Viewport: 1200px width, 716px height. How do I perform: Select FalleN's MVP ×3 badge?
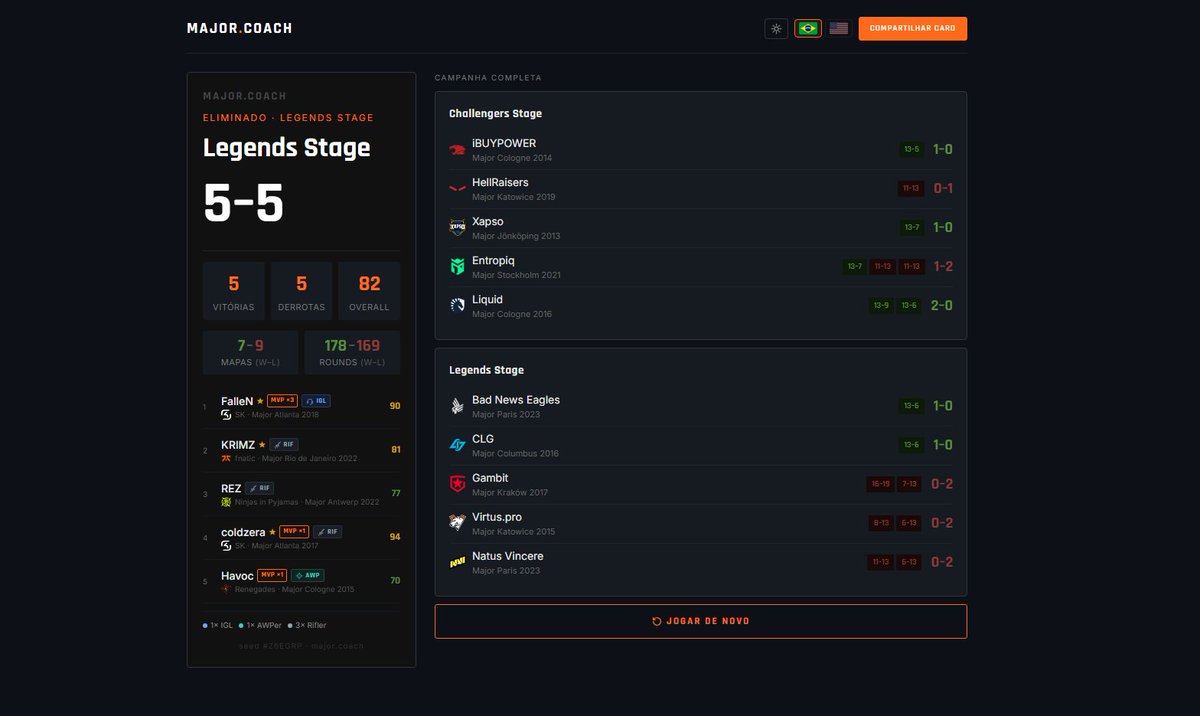(x=282, y=401)
